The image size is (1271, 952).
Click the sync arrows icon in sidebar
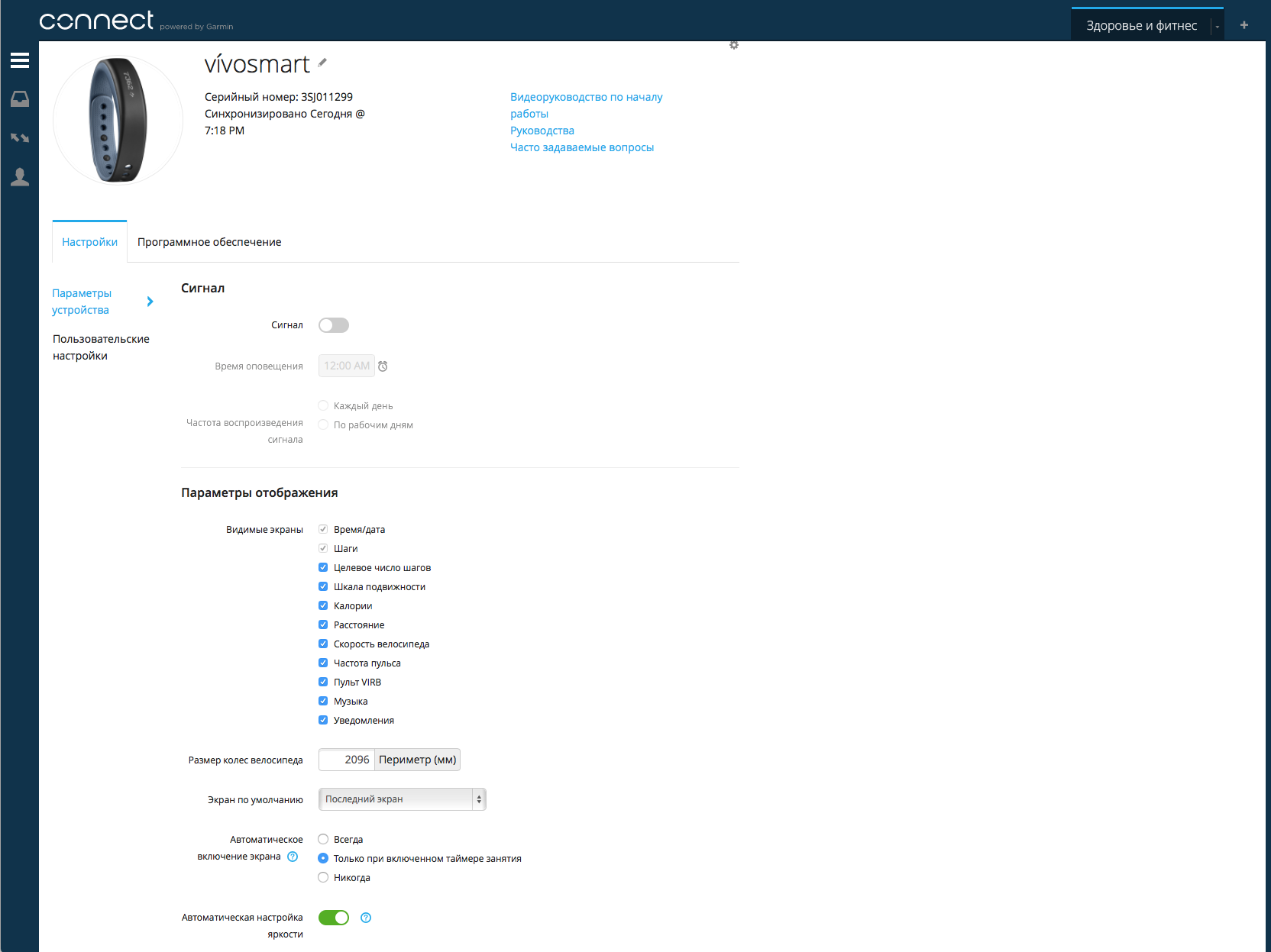click(20, 138)
